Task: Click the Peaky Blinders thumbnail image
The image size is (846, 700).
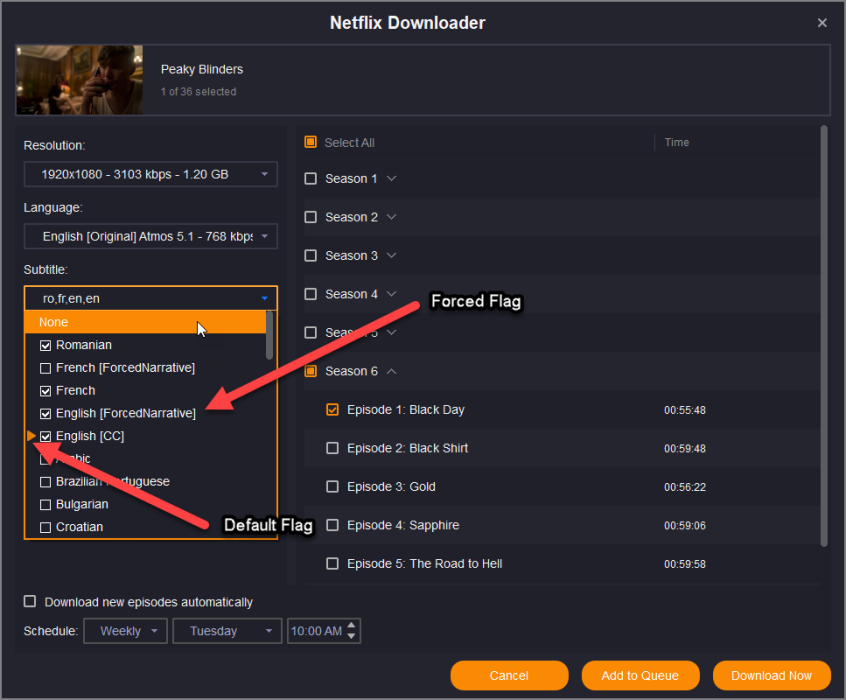Action: (80, 80)
